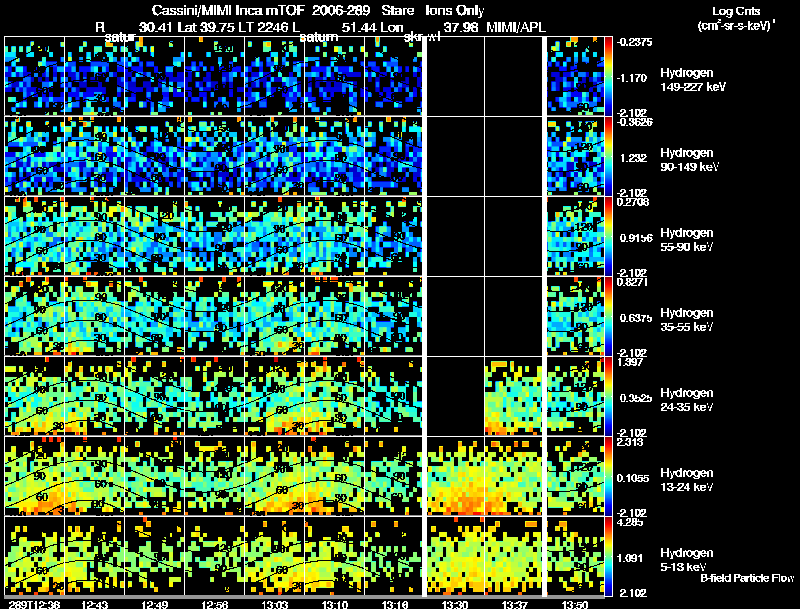Click the 149-227 keV Hydrogen color bar

(x=609, y=76)
